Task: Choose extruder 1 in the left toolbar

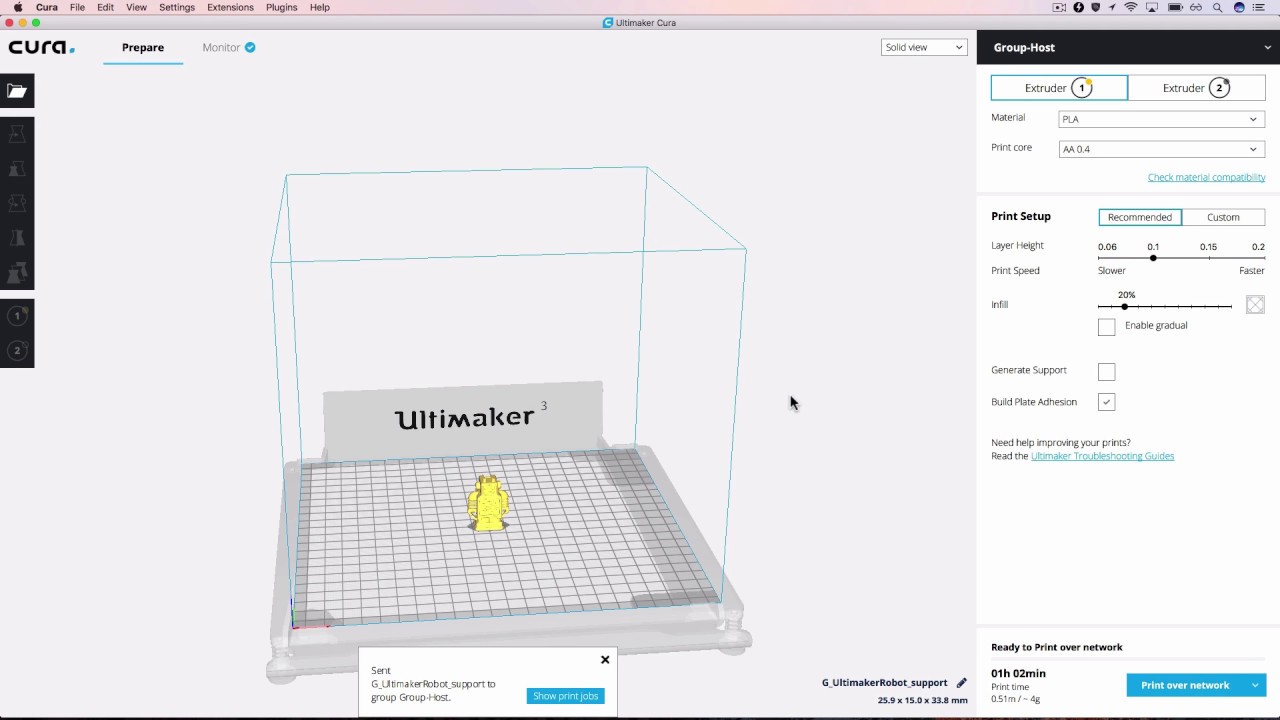Action: (x=17, y=316)
